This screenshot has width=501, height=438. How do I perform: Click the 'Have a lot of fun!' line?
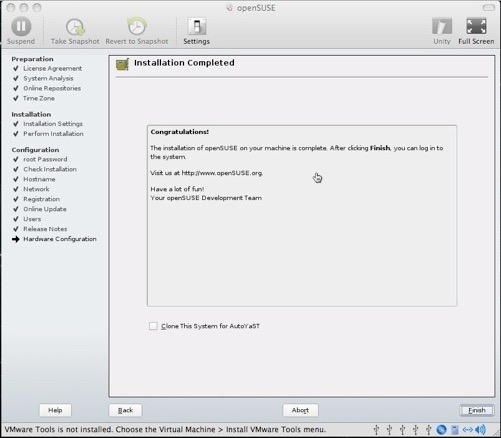click(177, 189)
